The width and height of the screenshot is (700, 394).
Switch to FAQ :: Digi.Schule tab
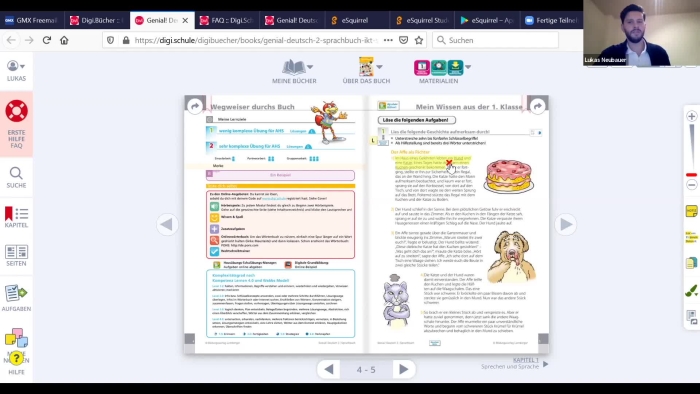(x=227, y=20)
